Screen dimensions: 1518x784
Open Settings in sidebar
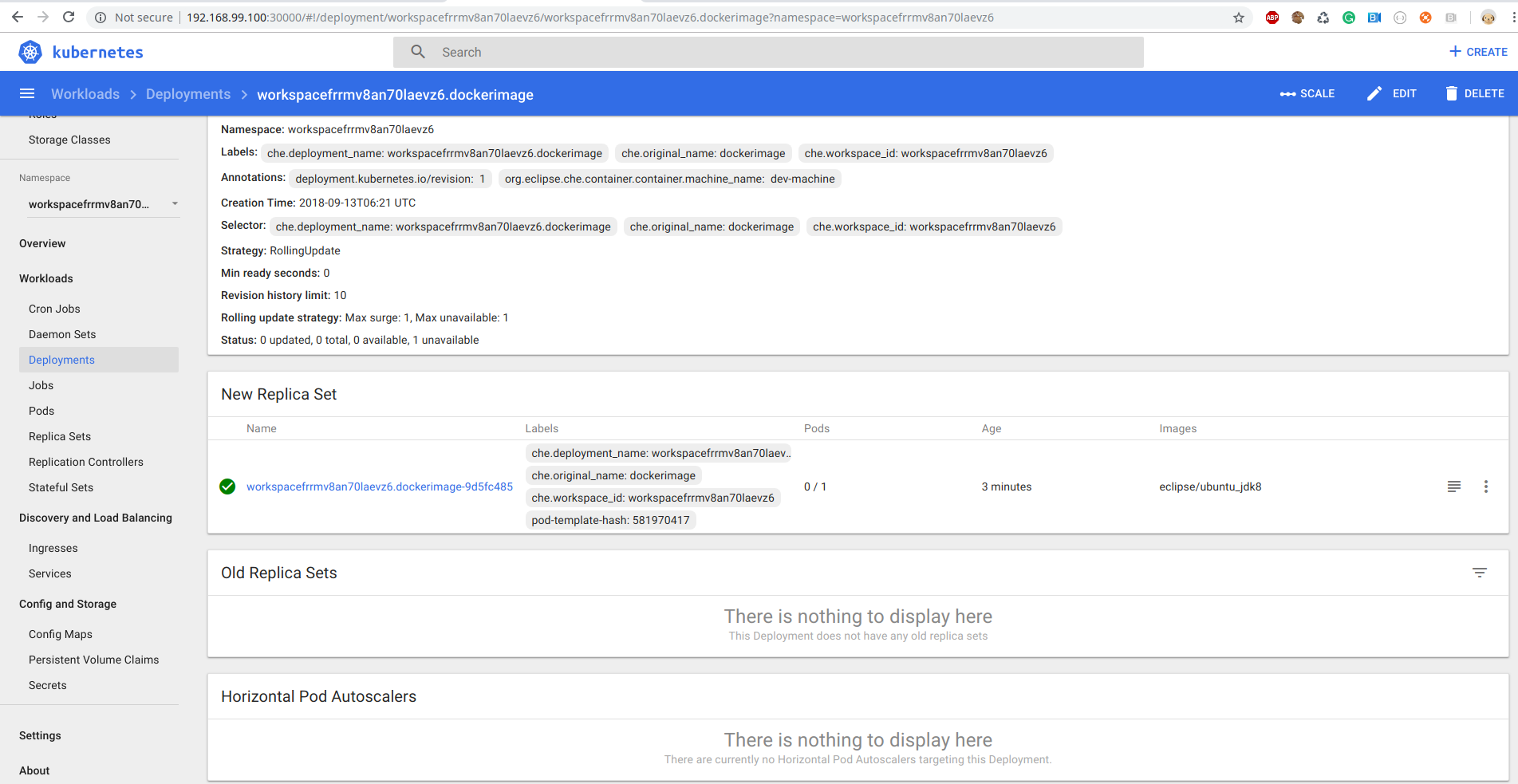(x=40, y=735)
